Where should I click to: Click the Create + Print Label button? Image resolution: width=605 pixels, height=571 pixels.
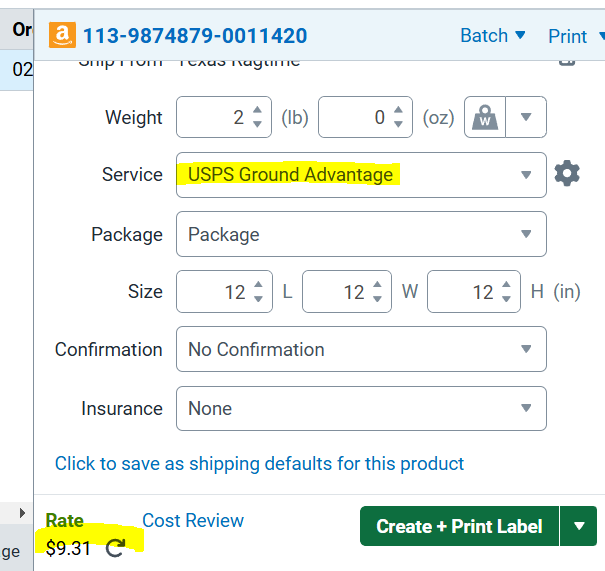click(x=459, y=526)
